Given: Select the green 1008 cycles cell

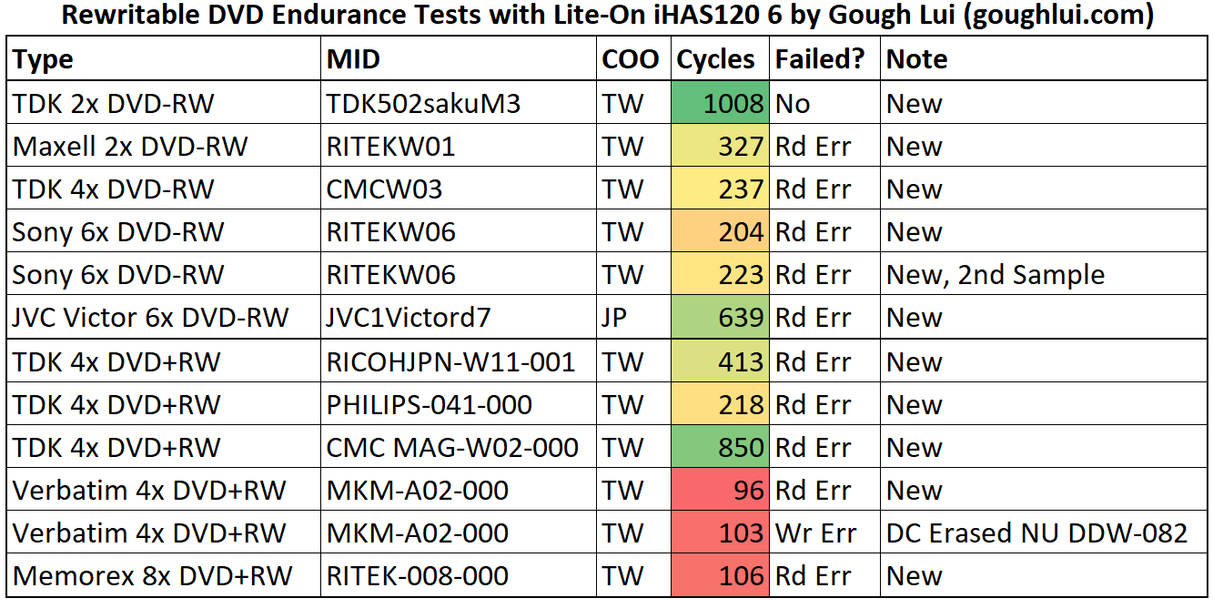Looking at the screenshot, I should (720, 104).
